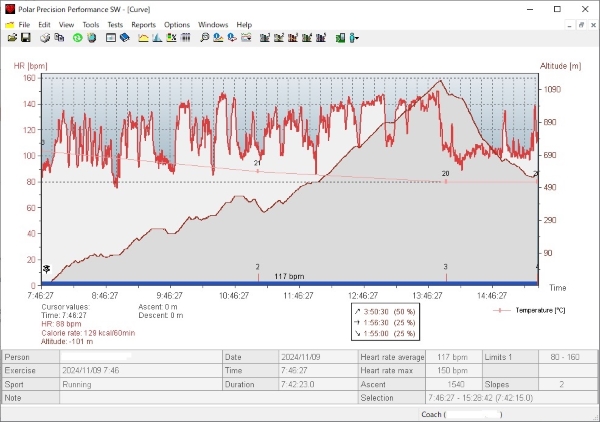Open the Windows menu

pos(213,24)
